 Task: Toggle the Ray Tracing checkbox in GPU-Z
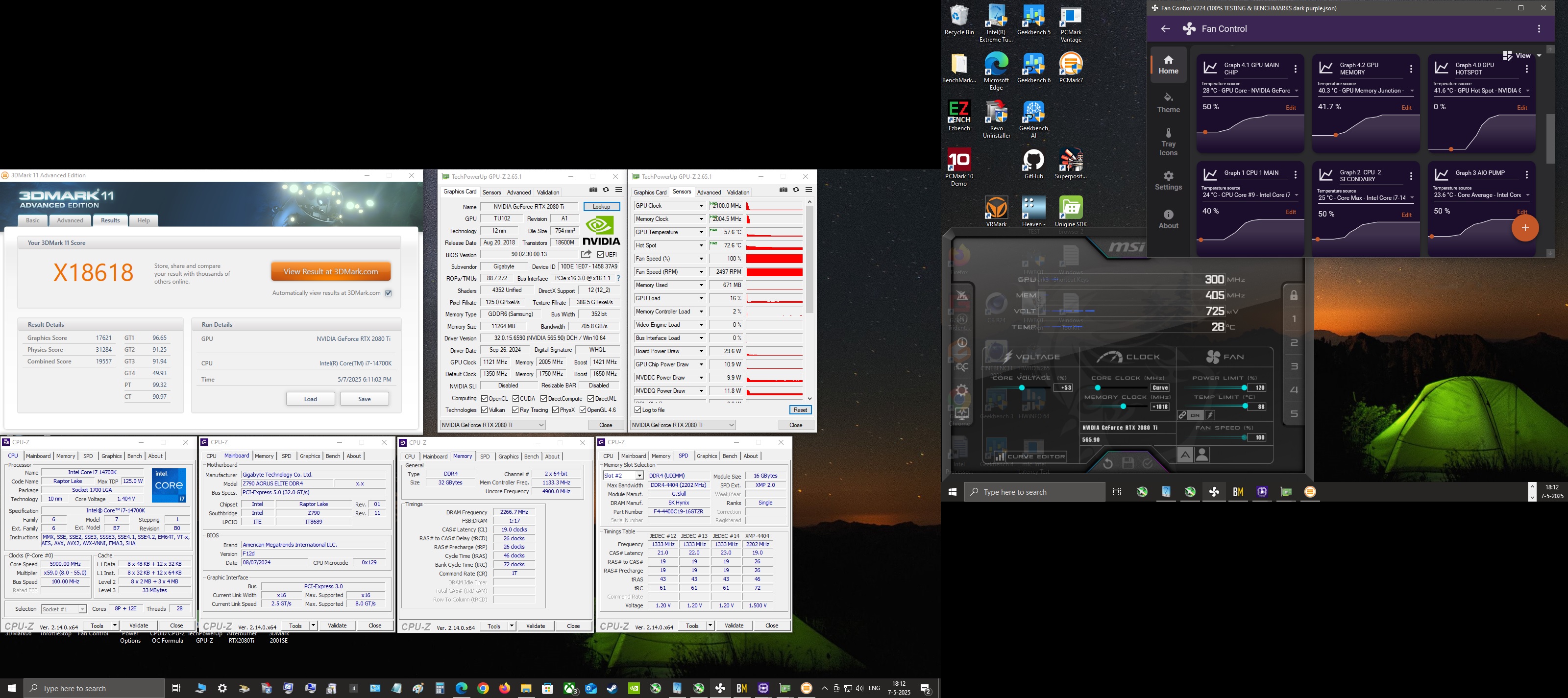(x=515, y=410)
